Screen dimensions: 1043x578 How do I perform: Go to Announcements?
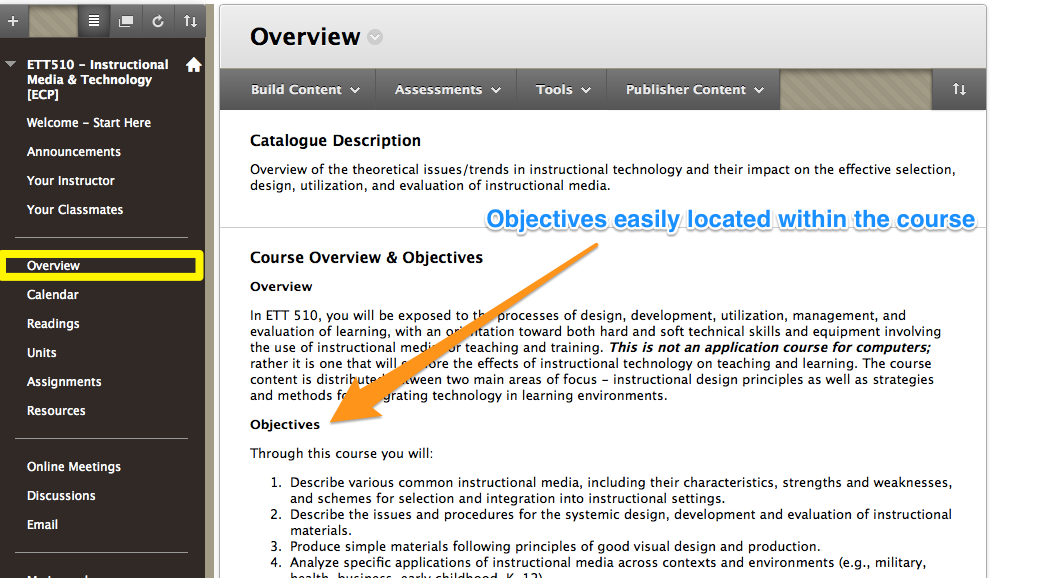(x=74, y=152)
